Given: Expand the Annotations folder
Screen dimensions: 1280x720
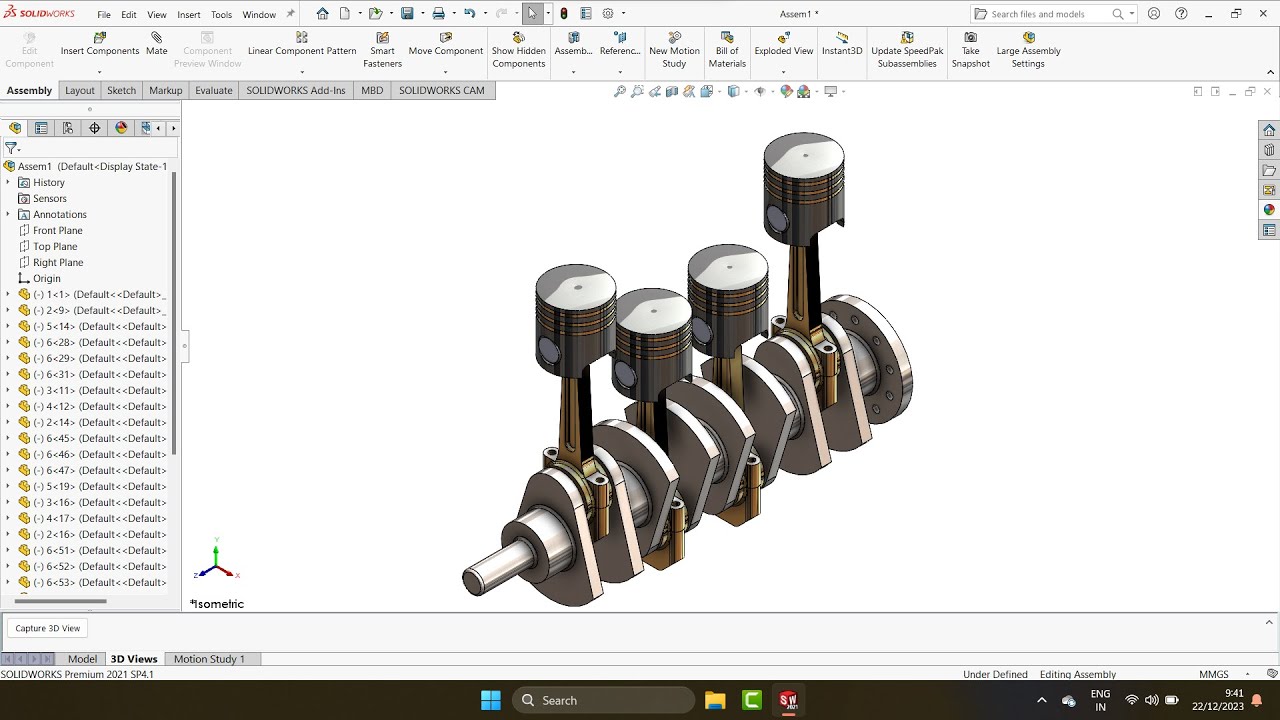Looking at the screenshot, I should click(8, 214).
